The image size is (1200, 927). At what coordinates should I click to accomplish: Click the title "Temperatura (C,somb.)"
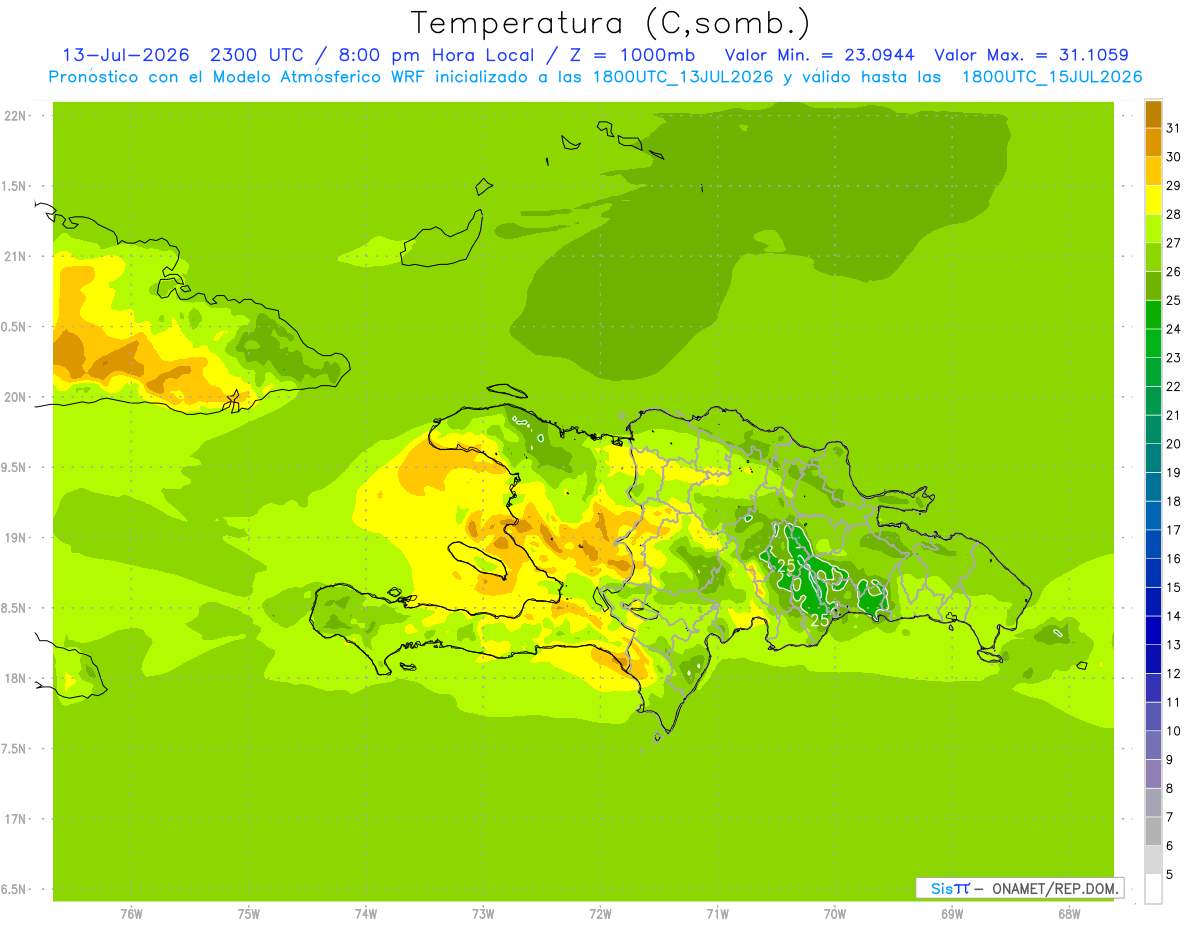pos(611,23)
